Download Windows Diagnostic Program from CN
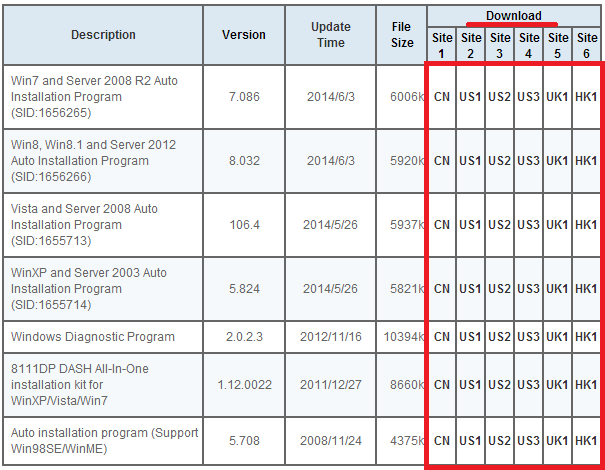The height and width of the screenshot is (470, 605). [442, 337]
